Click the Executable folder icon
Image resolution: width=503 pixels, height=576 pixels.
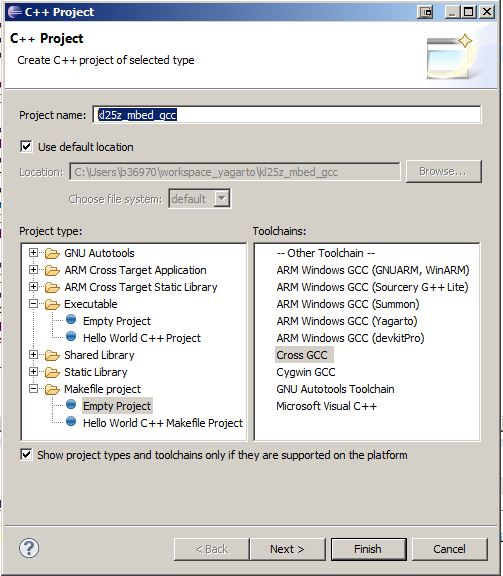click(x=52, y=304)
